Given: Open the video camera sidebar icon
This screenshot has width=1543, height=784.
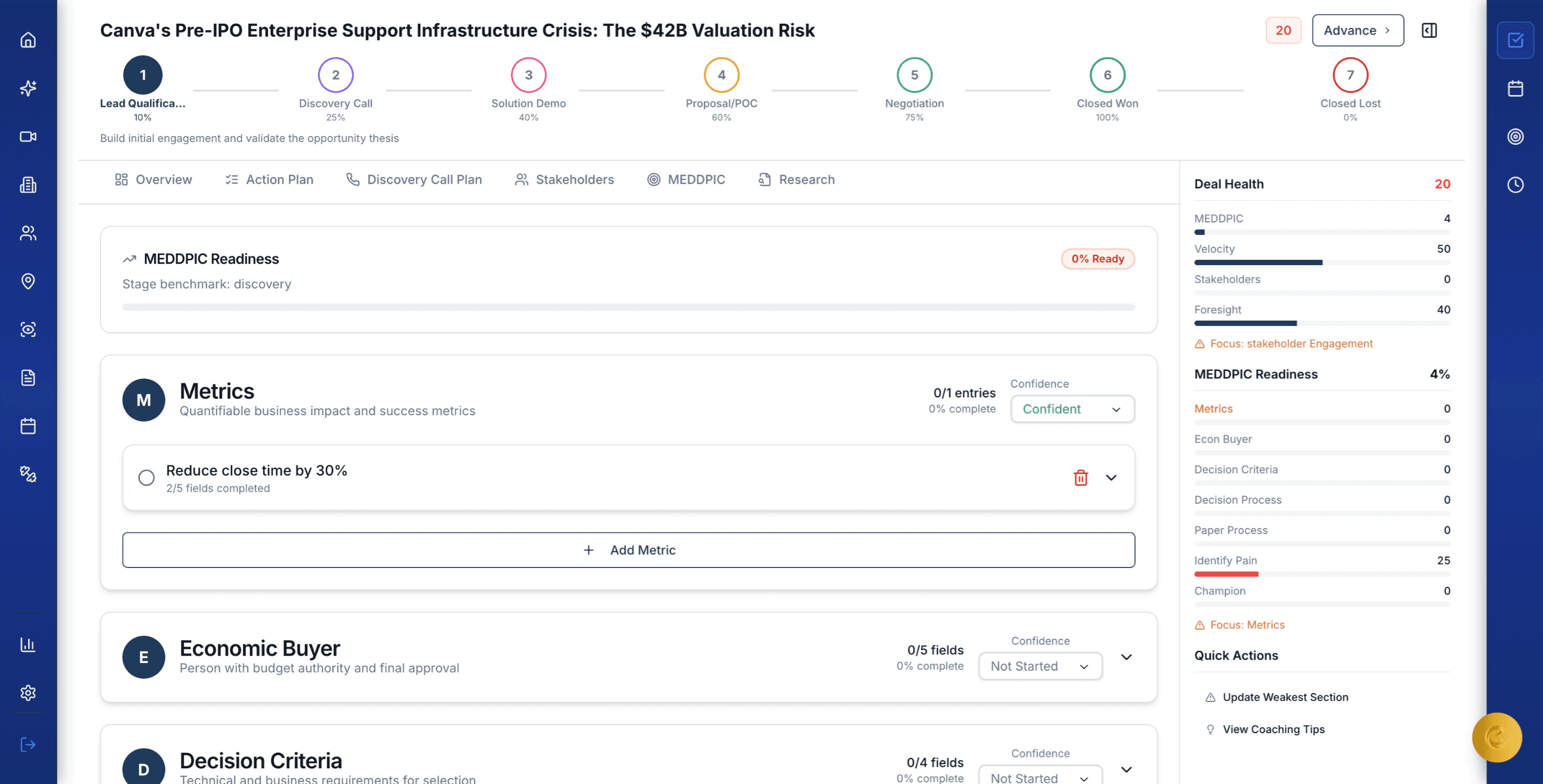Looking at the screenshot, I should point(28,137).
